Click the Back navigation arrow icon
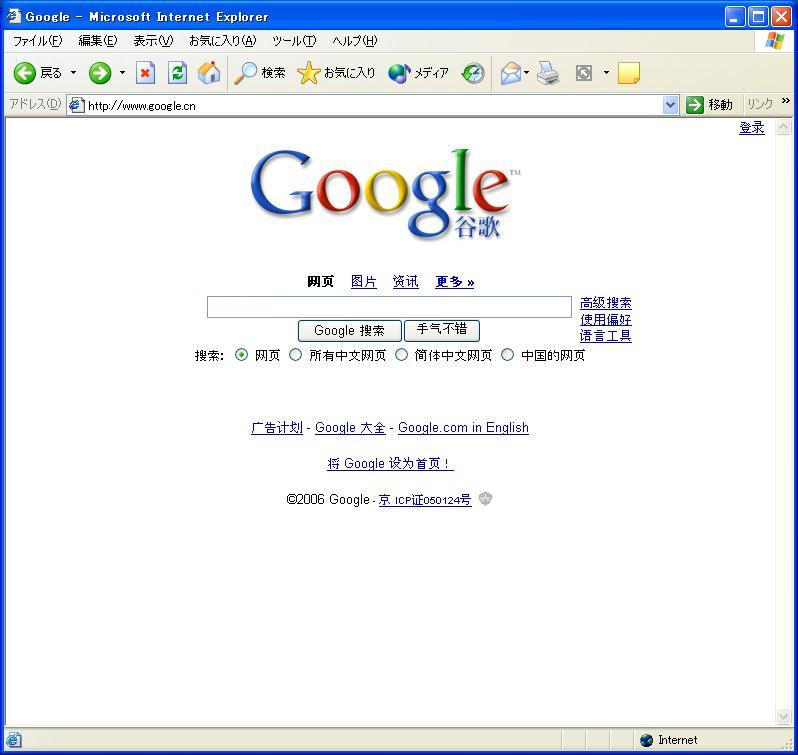798x755 pixels. click(25, 73)
